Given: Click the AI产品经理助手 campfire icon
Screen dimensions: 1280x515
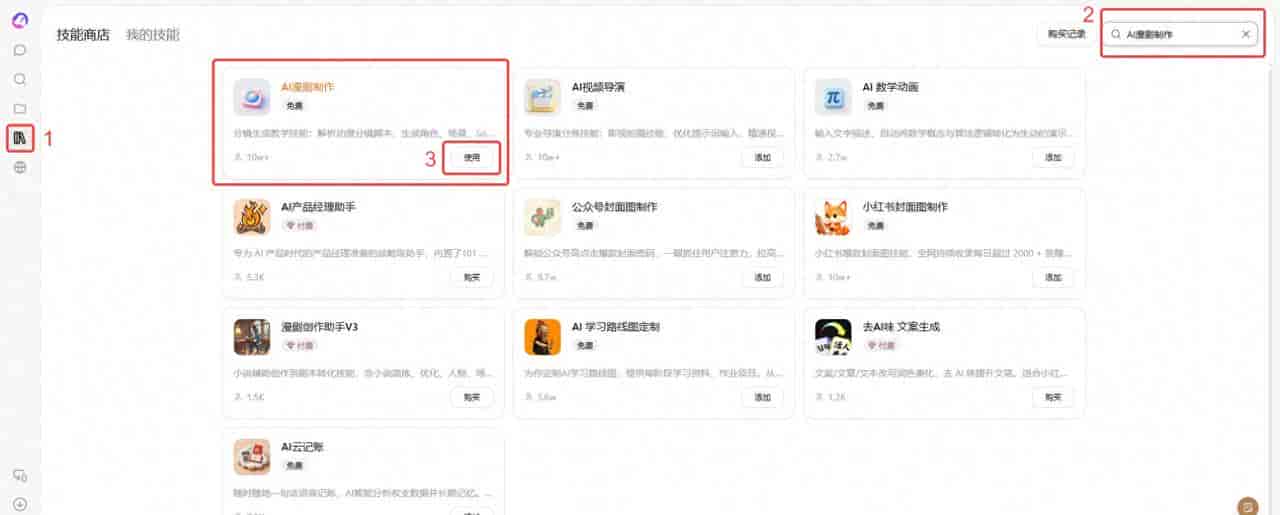Looking at the screenshot, I should (252, 217).
